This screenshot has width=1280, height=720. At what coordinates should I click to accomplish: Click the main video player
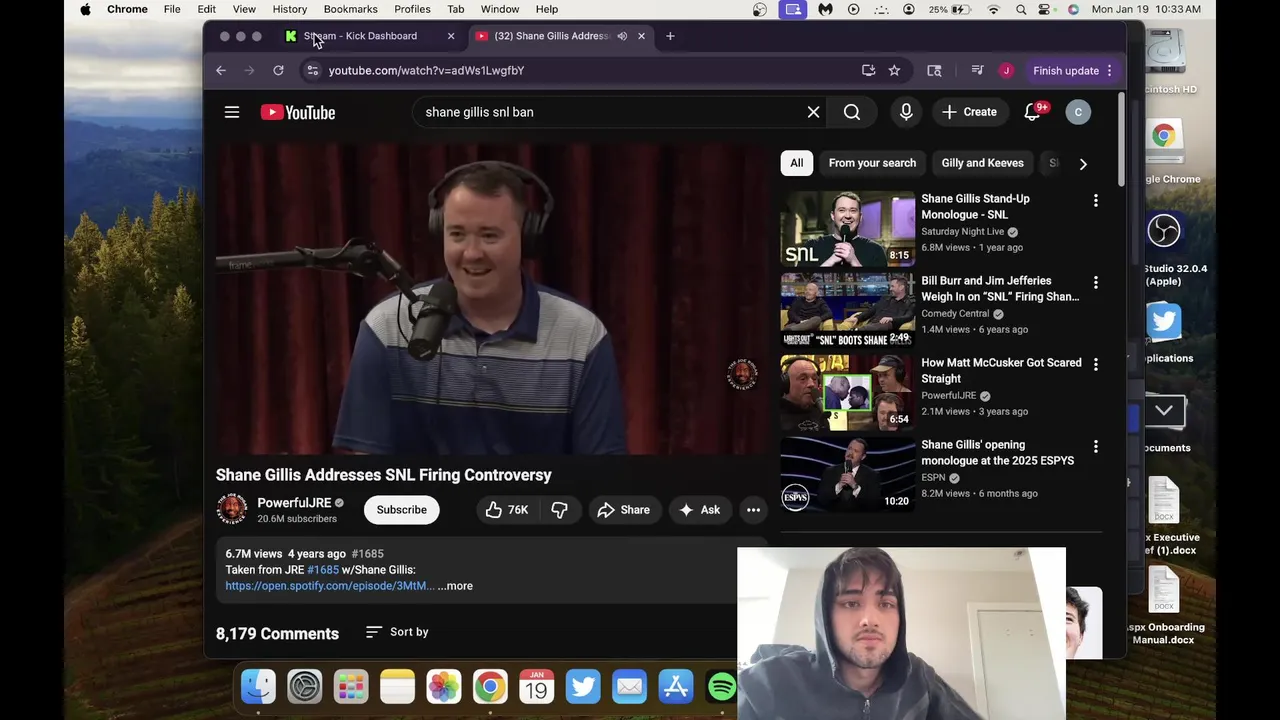point(490,298)
